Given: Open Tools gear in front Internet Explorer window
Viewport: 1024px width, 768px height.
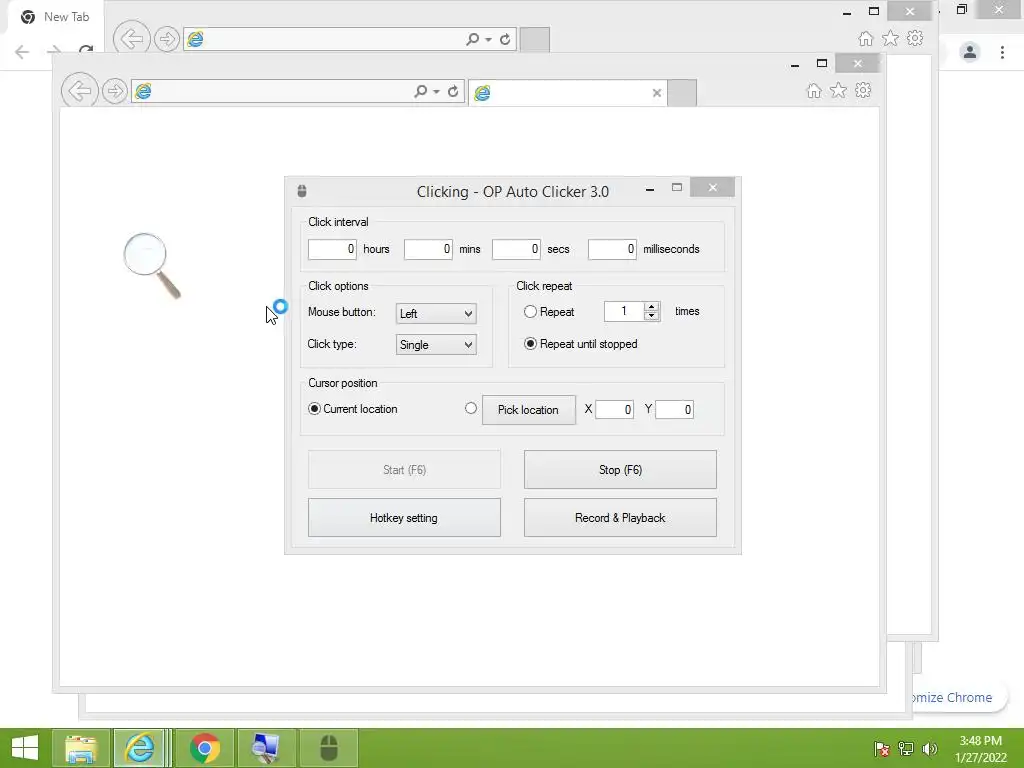Looking at the screenshot, I should tap(863, 90).
